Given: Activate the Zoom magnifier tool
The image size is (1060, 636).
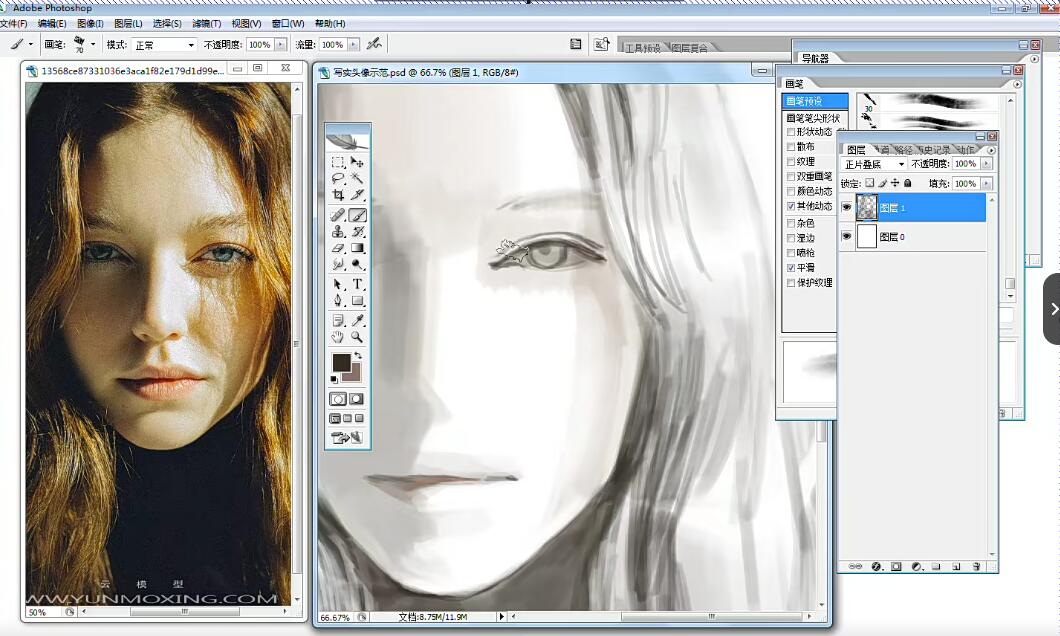Looking at the screenshot, I should pos(357,338).
